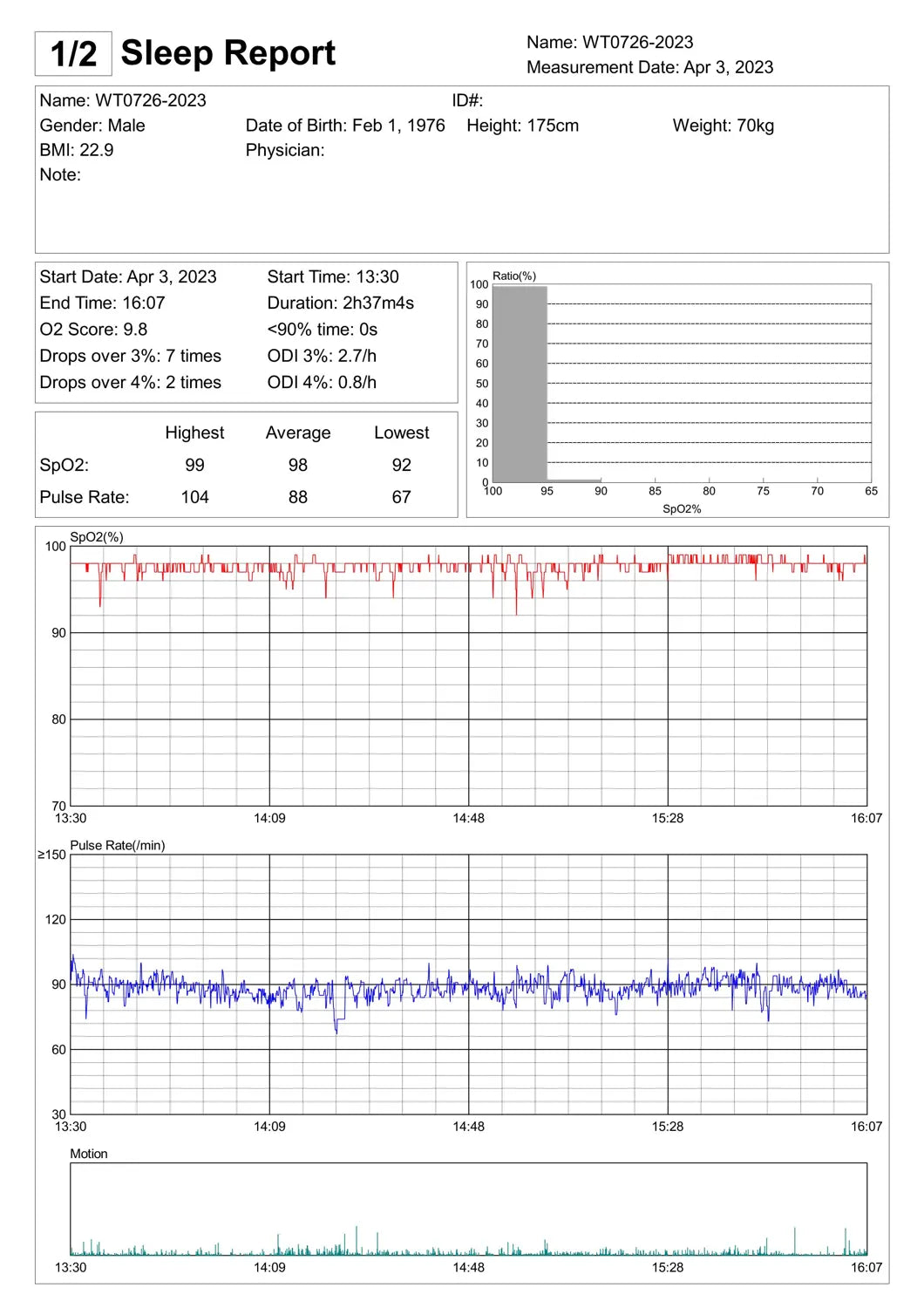Viewport: 924px width, 1308px height.
Task: Select the Sleep Report title heading
Action: pyautogui.click(x=228, y=53)
